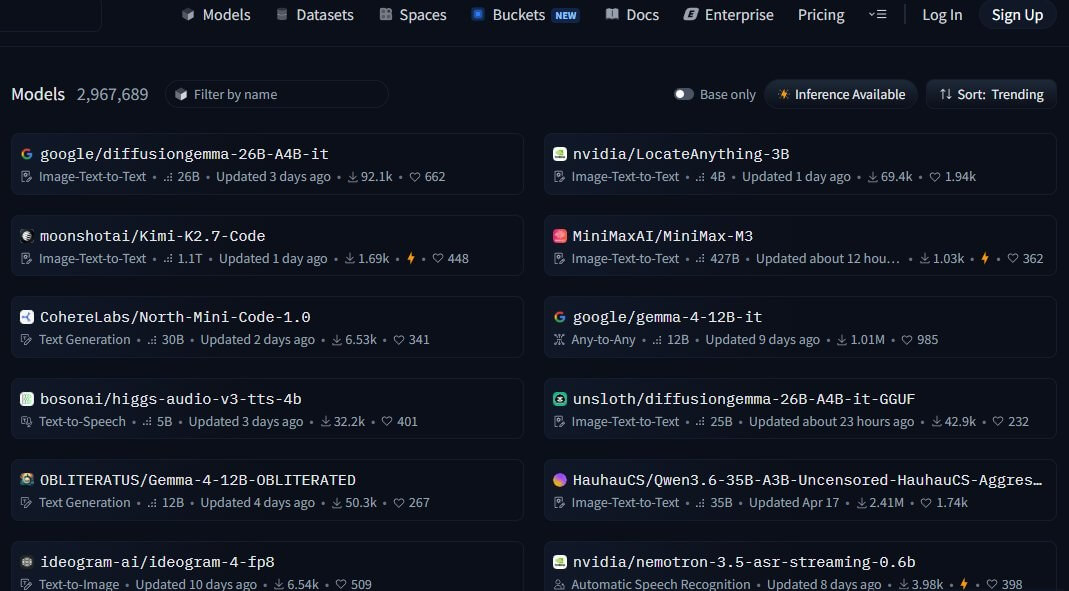
Task: Click 'Updated Apr 17' on HauhauCS row
Action: (794, 502)
